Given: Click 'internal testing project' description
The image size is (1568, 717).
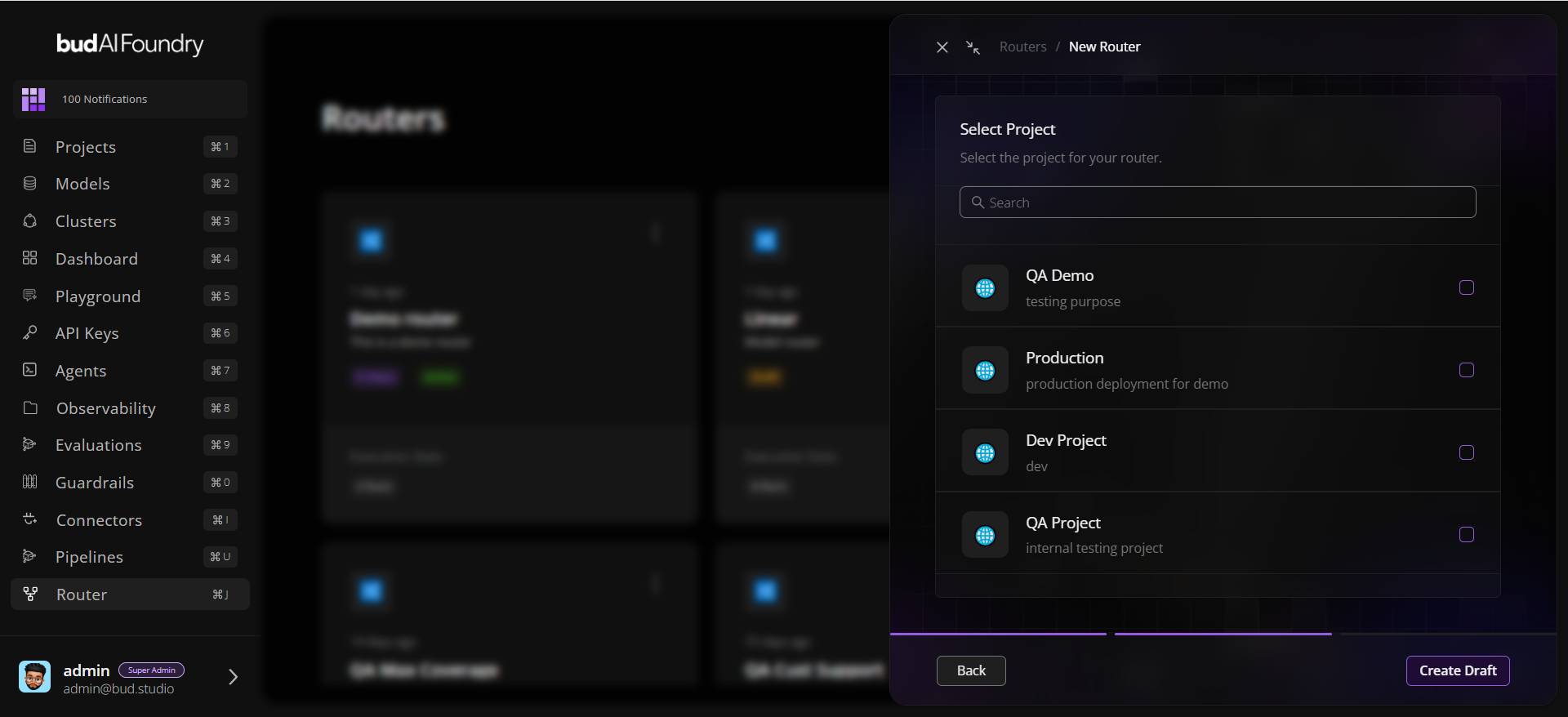Looking at the screenshot, I should (1094, 549).
